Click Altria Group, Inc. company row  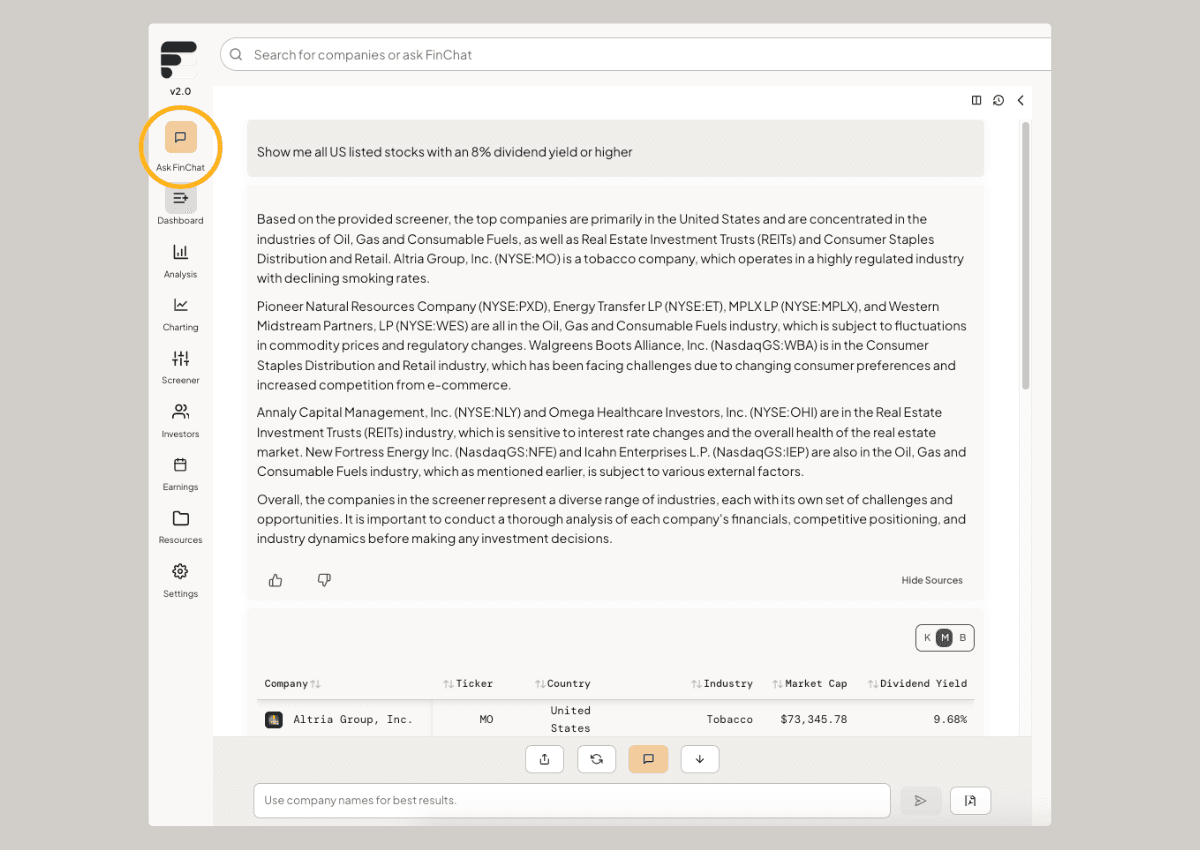pos(352,719)
